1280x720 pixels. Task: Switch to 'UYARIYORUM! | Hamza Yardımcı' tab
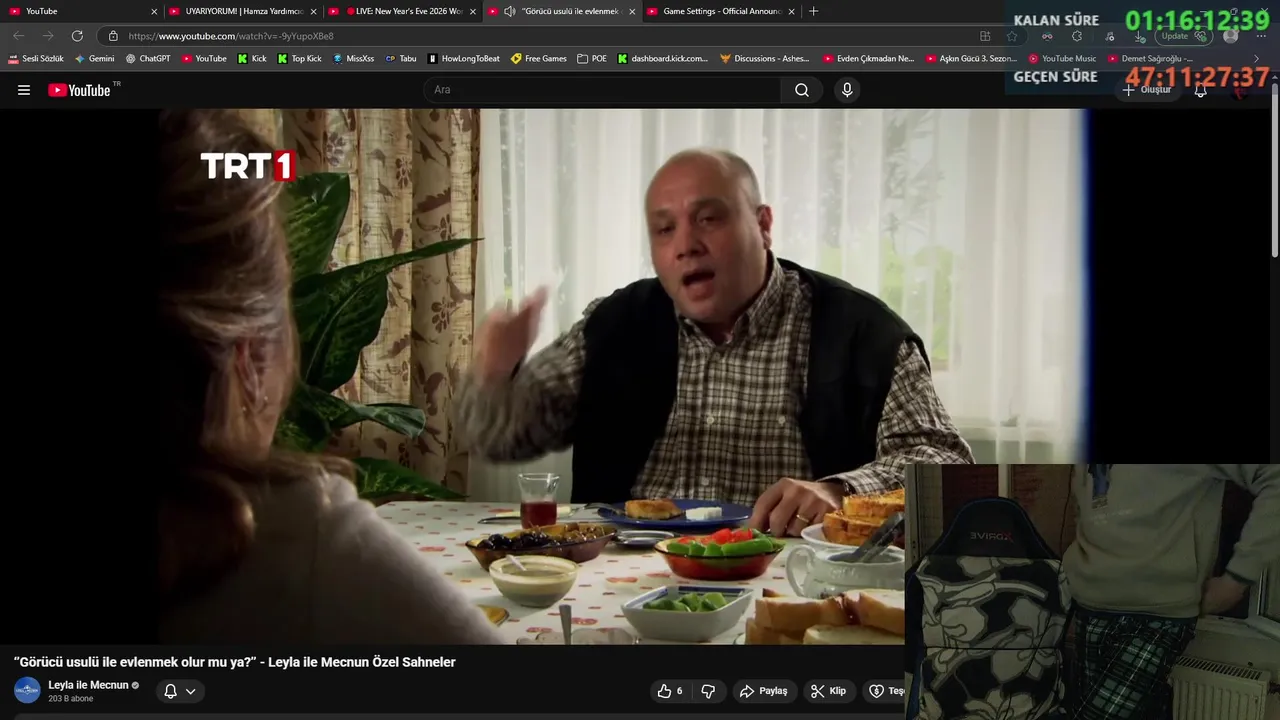pos(242,11)
